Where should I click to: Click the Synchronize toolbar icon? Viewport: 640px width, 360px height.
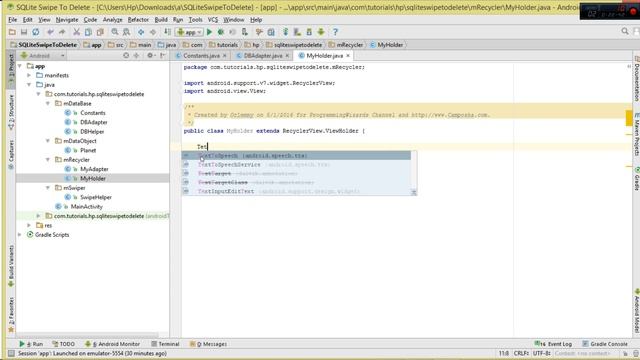(36, 32)
